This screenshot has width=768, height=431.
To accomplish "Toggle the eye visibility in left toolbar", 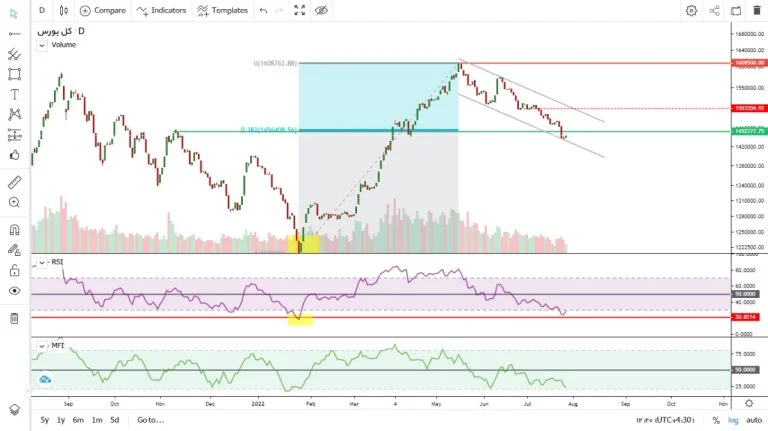I will point(14,290).
